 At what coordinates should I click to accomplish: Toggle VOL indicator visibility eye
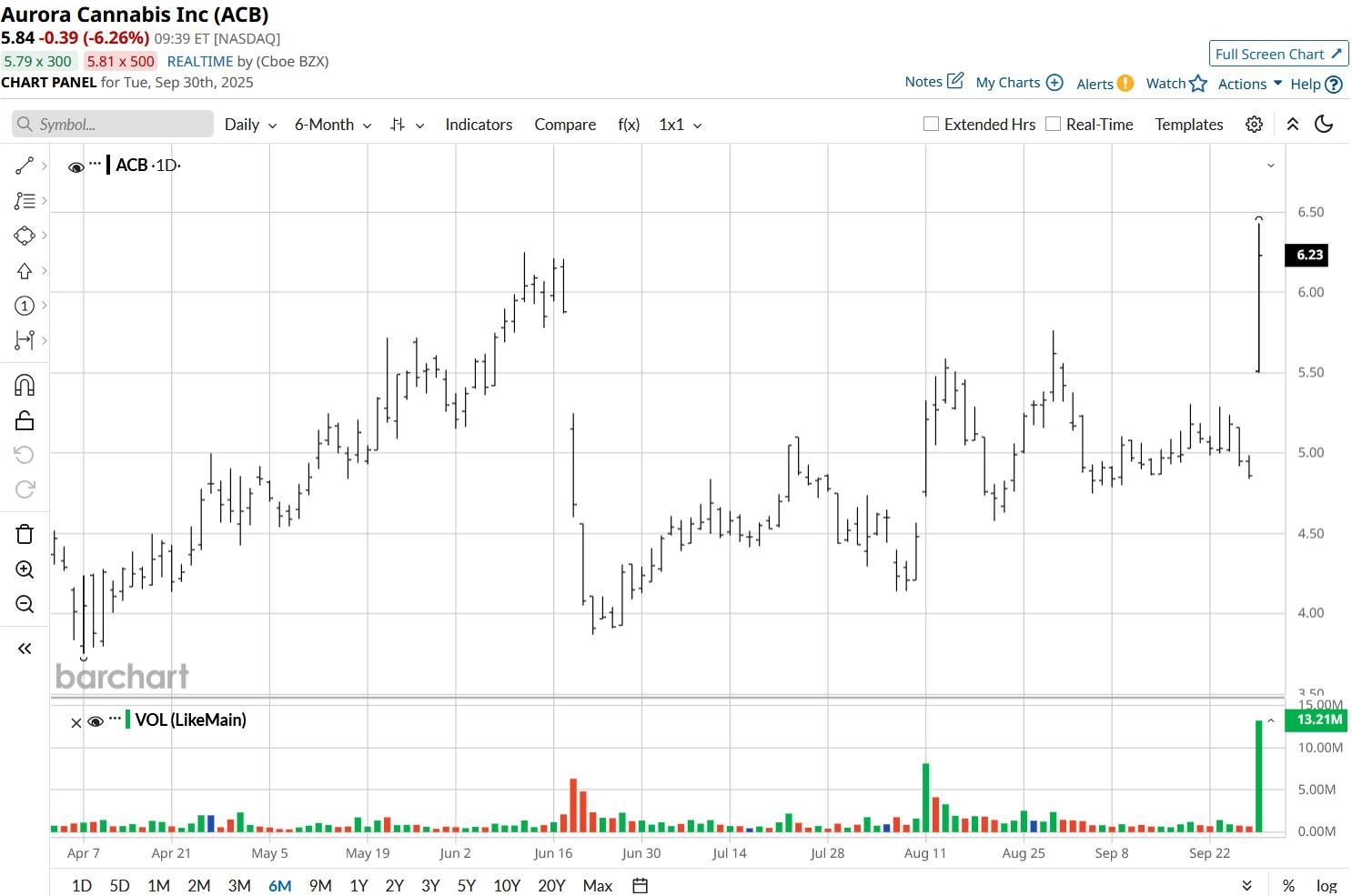pos(96,721)
